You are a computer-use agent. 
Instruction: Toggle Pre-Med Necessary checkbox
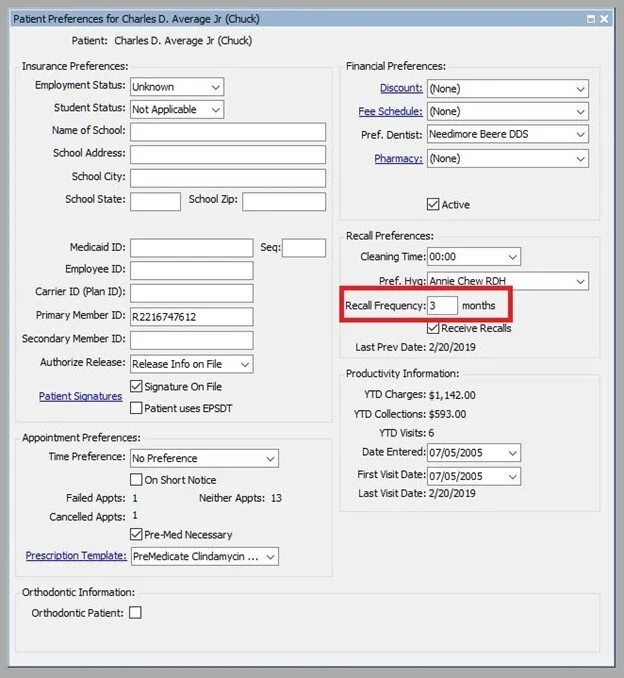pyautogui.click(x=136, y=534)
